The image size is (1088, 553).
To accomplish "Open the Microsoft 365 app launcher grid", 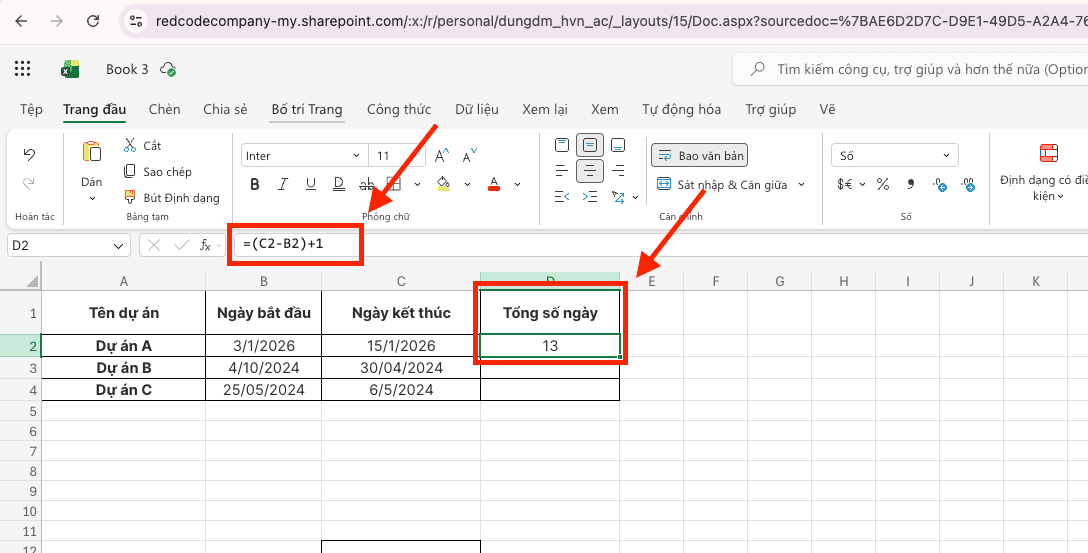I will point(22,69).
